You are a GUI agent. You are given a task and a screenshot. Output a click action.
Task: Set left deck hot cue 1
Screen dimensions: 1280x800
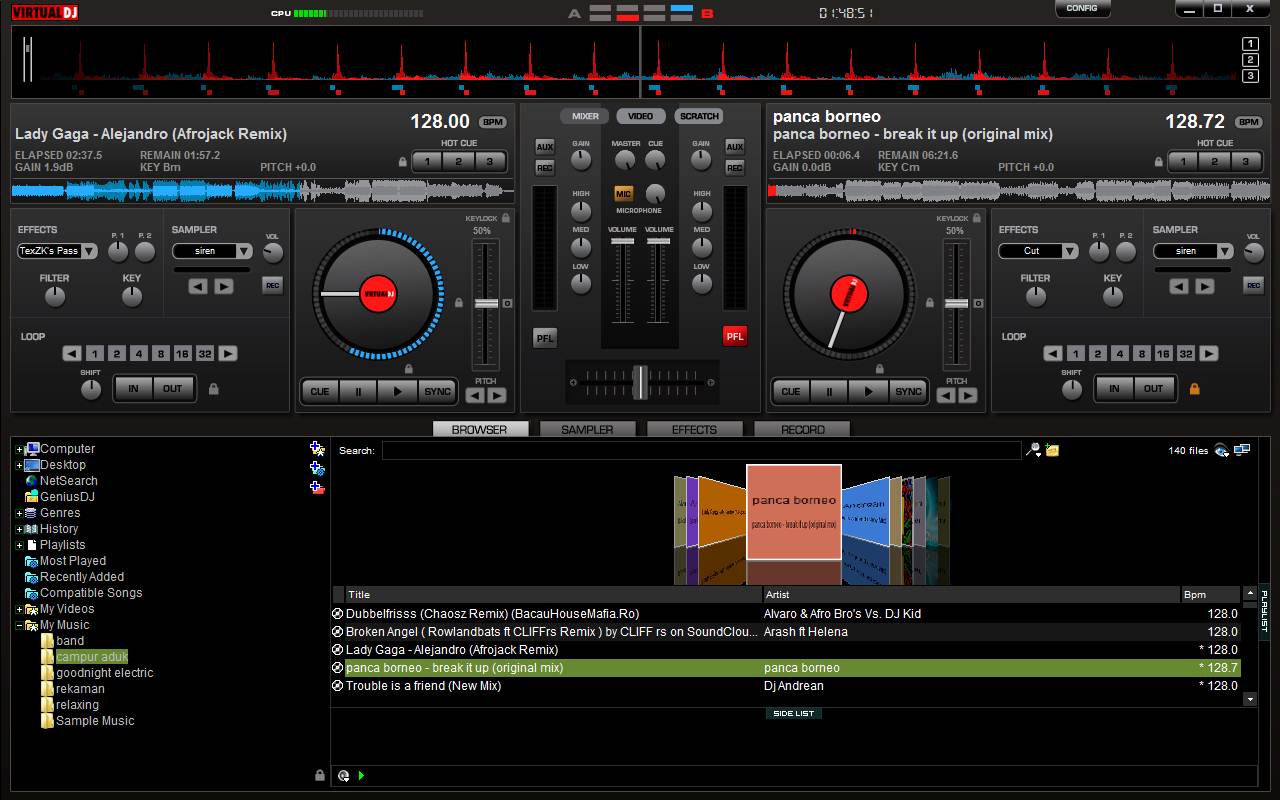coord(427,161)
